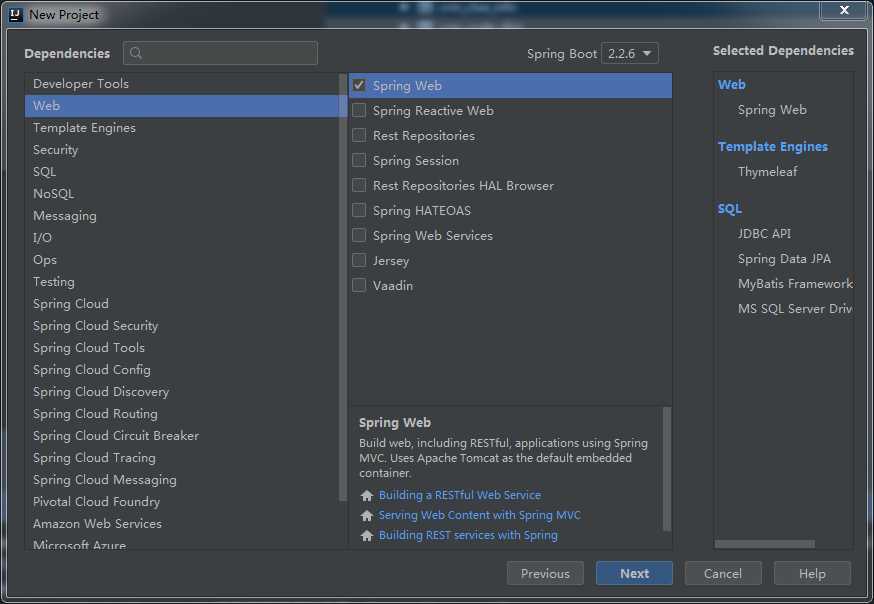Screen dimensions: 874x604
Task: Choose Spring Cloud Tracing category
Action: point(182,457)
